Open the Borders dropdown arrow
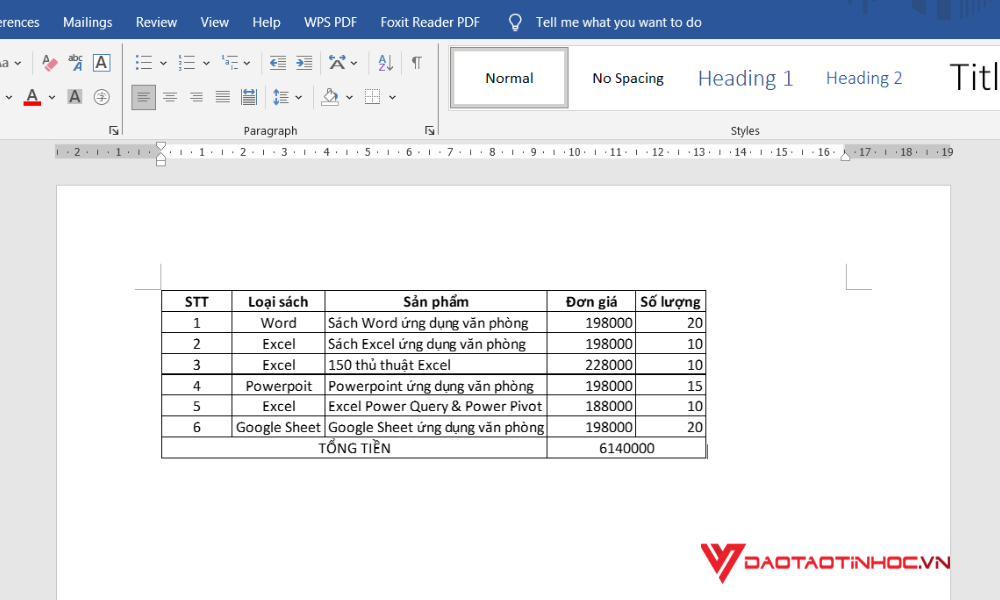 (x=391, y=97)
